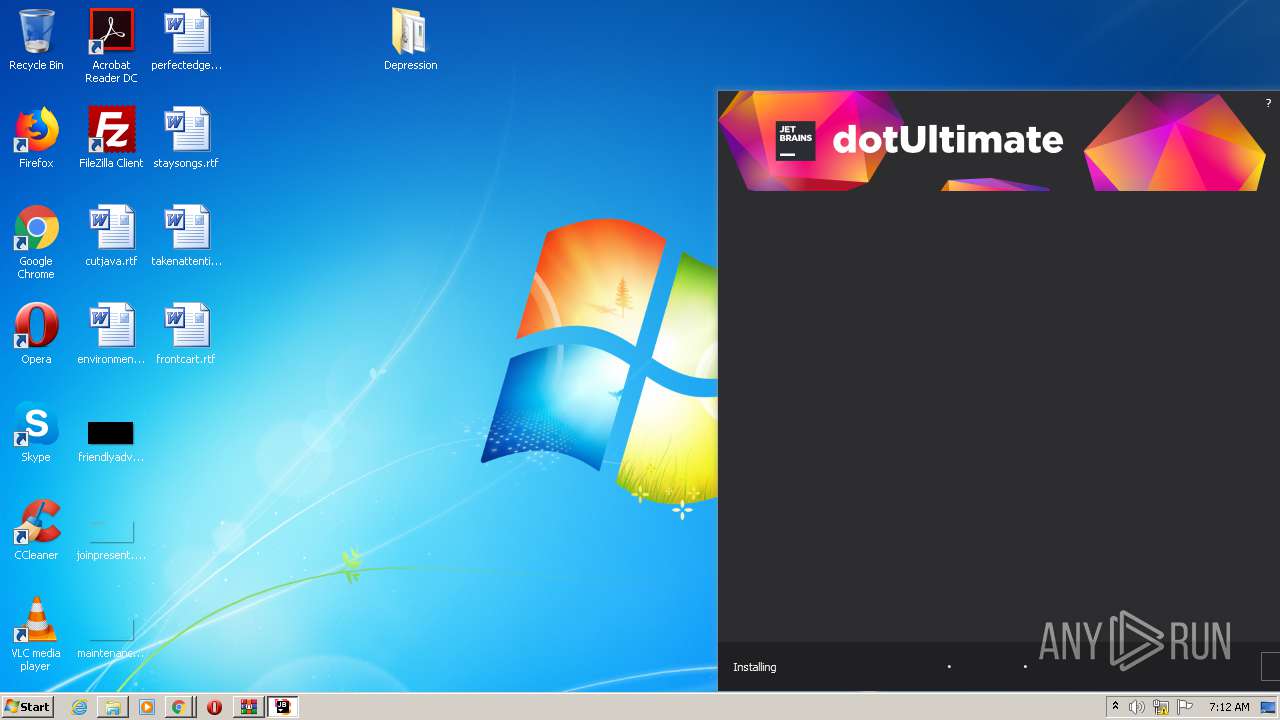Viewport: 1280px width, 720px height.
Task: Click the dotUltimate title text
Action: pos(948,139)
